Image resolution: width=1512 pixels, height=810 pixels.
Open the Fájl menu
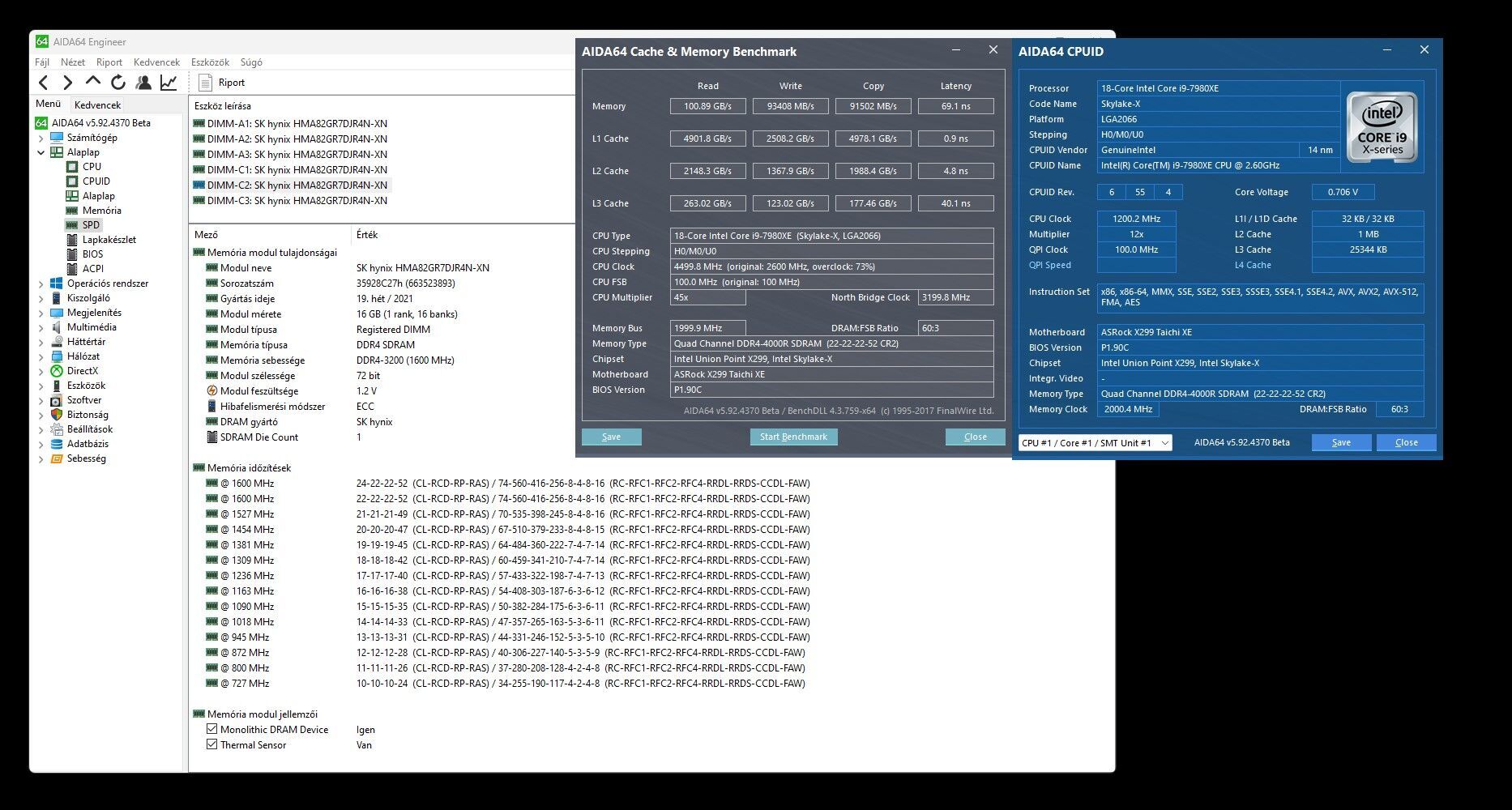pos(42,62)
